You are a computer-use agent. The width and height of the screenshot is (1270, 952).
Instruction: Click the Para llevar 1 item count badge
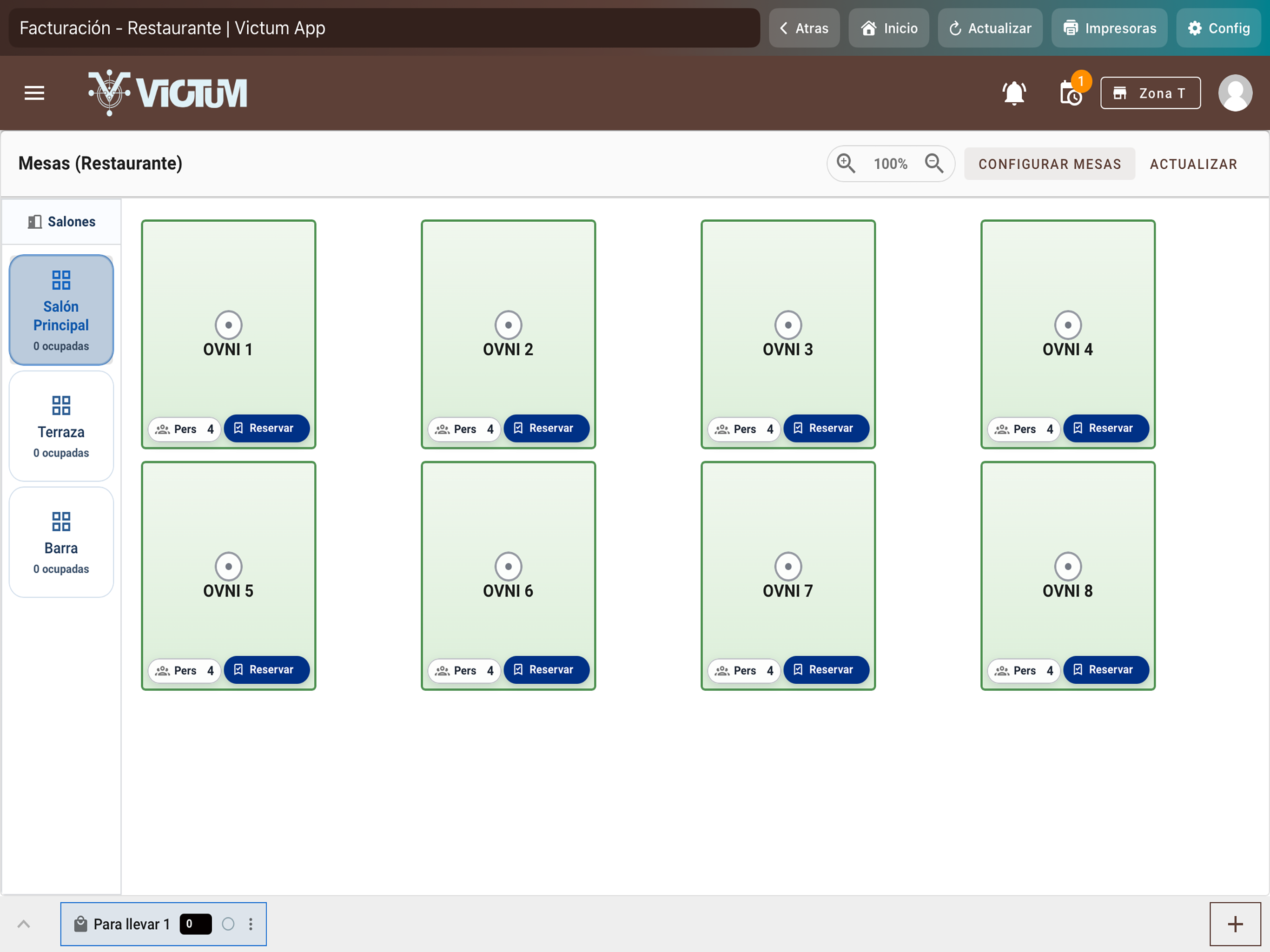[x=195, y=924]
